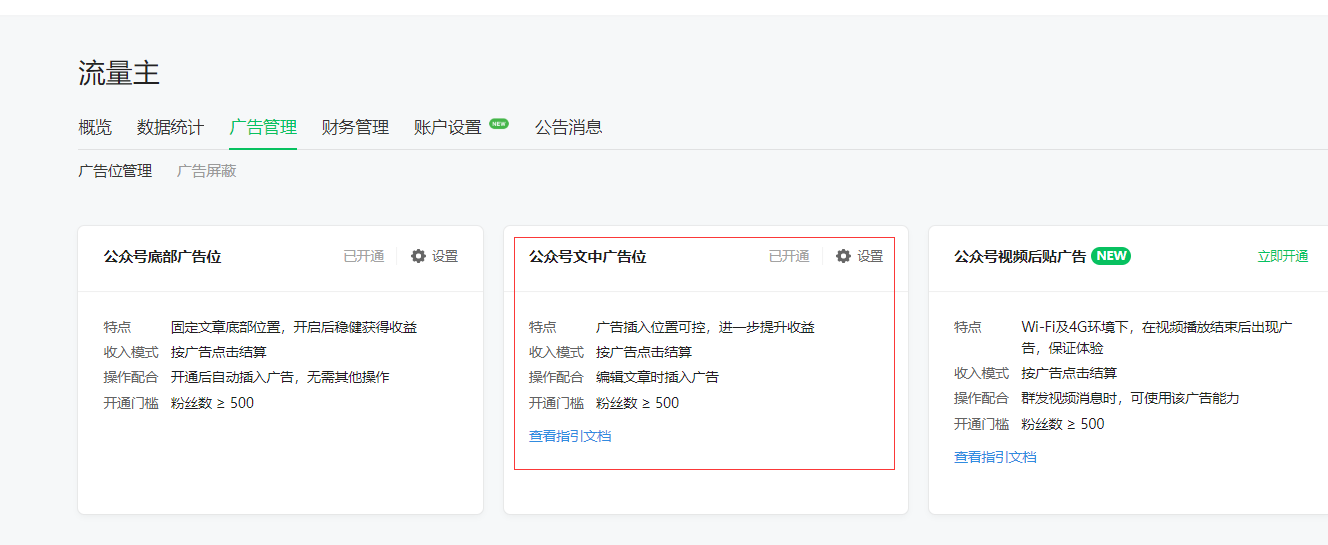Click 粉丝数 ≥ 500 in 公众号底部广告位 card
This screenshot has width=1328, height=545.
click(x=212, y=403)
